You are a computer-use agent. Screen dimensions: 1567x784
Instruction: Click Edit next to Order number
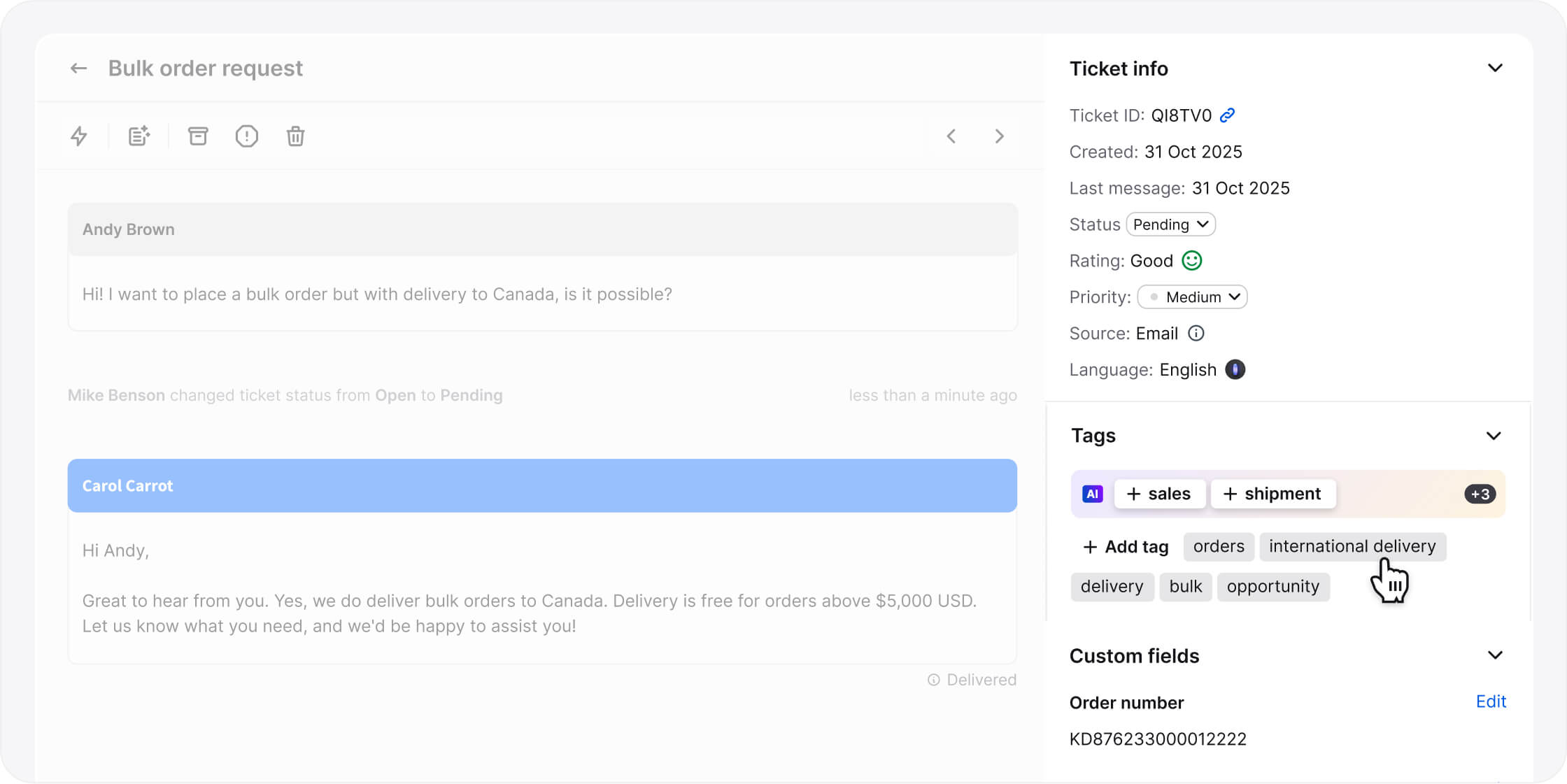point(1491,701)
